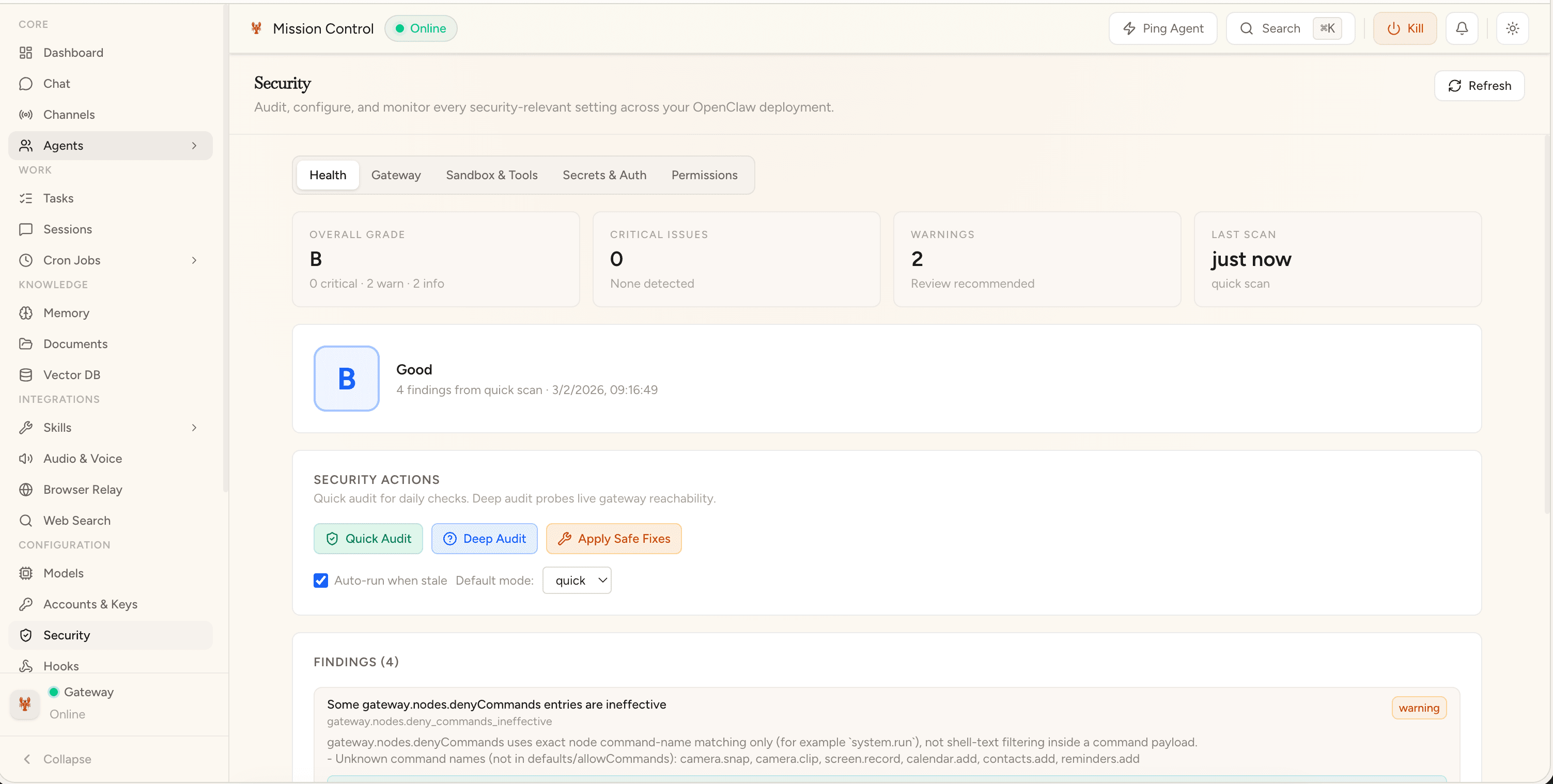
Task: Open Channels from the sidebar
Action: click(x=69, y=114)
